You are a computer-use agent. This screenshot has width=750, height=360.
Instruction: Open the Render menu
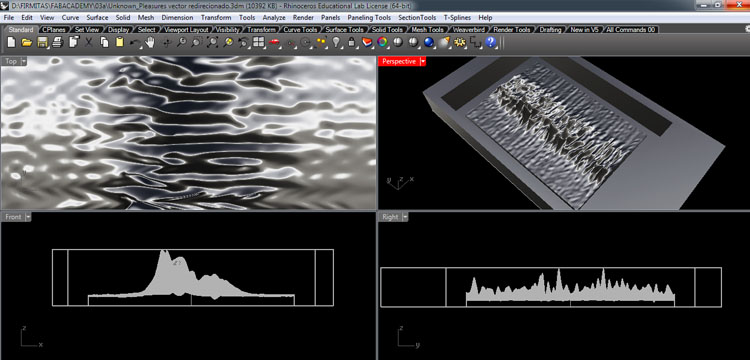[x=303, y=18]
